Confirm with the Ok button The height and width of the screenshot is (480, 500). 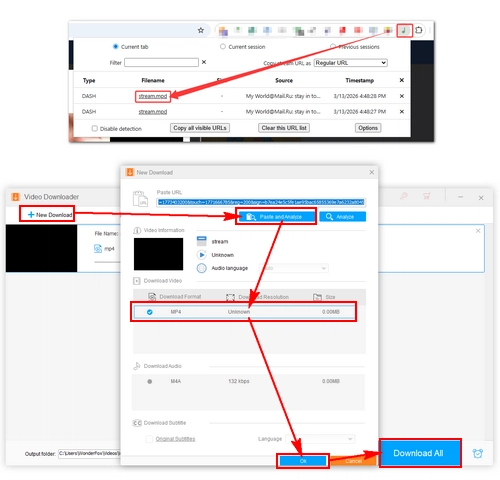click(x=303, y=461)
